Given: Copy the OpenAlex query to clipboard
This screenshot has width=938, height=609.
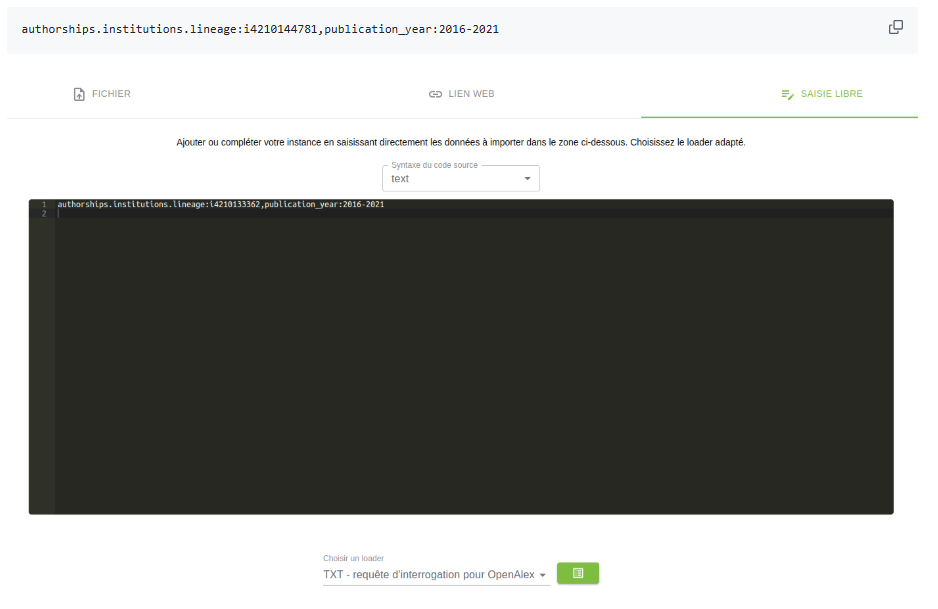Looking at the screenshot, I should coord(895,27).
